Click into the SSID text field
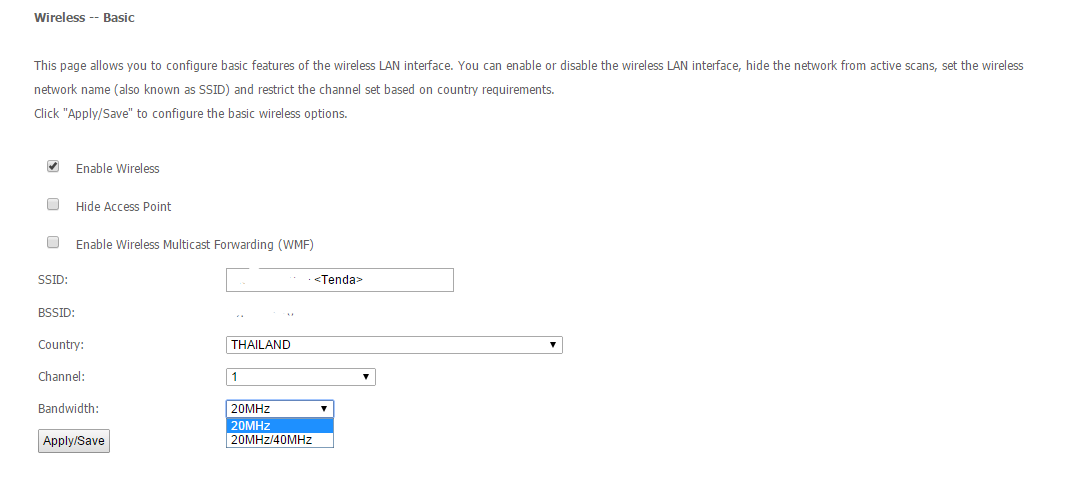The height and width of the screenshot is (504, 1076). 340,279
